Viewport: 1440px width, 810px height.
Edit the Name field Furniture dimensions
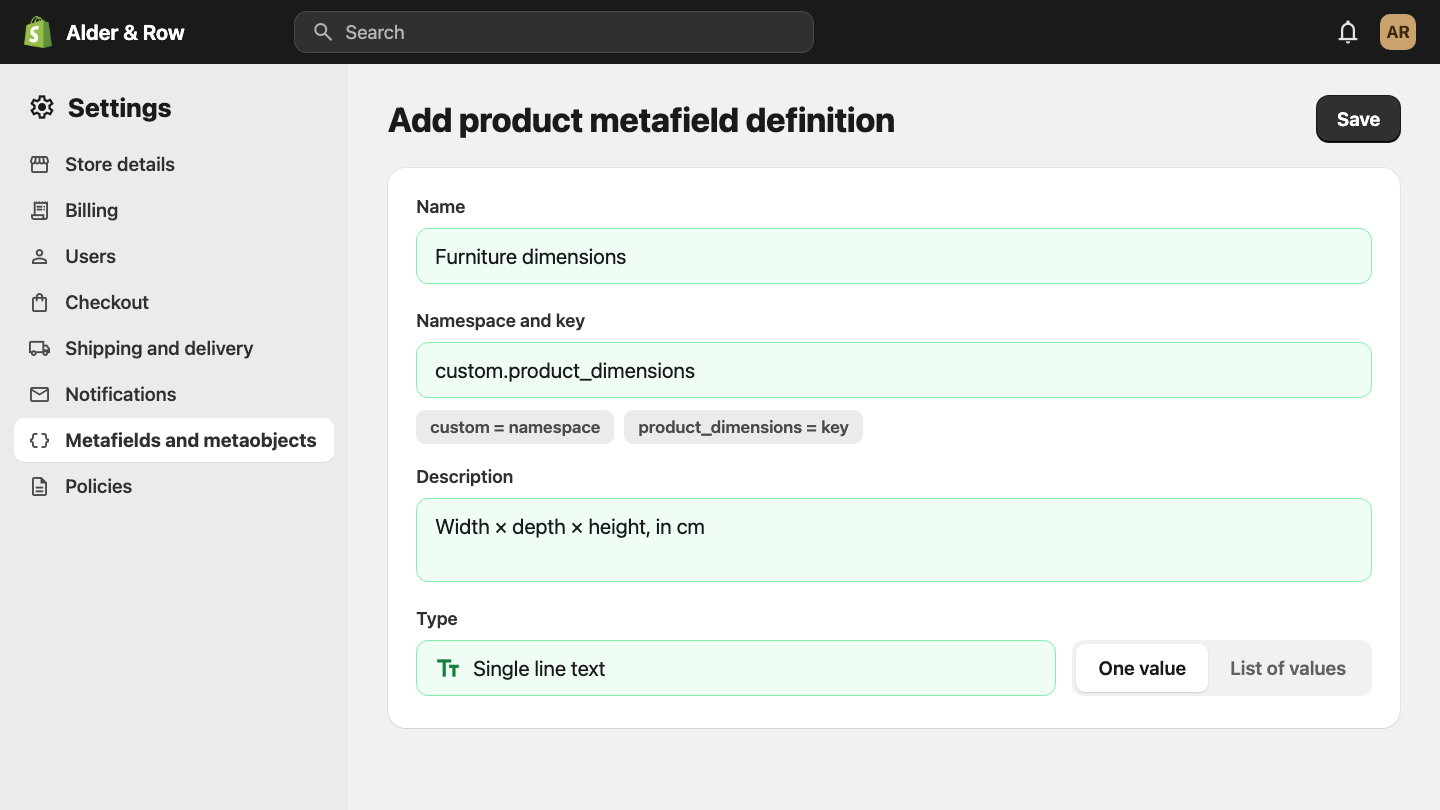coord(894,256)
